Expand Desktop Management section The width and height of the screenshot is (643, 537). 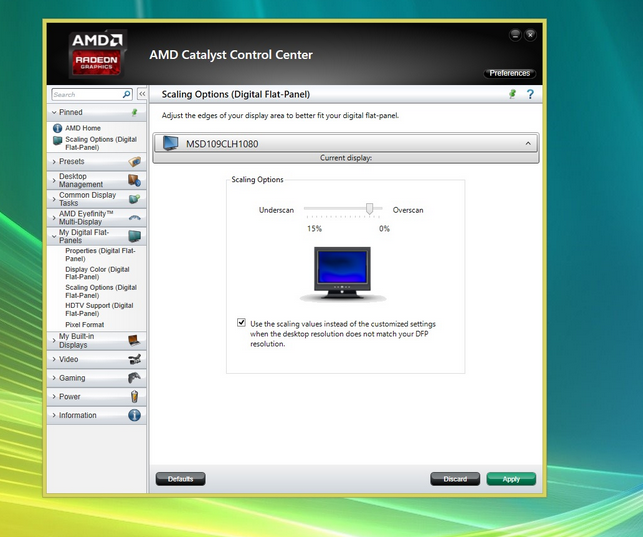click(54, 180)
